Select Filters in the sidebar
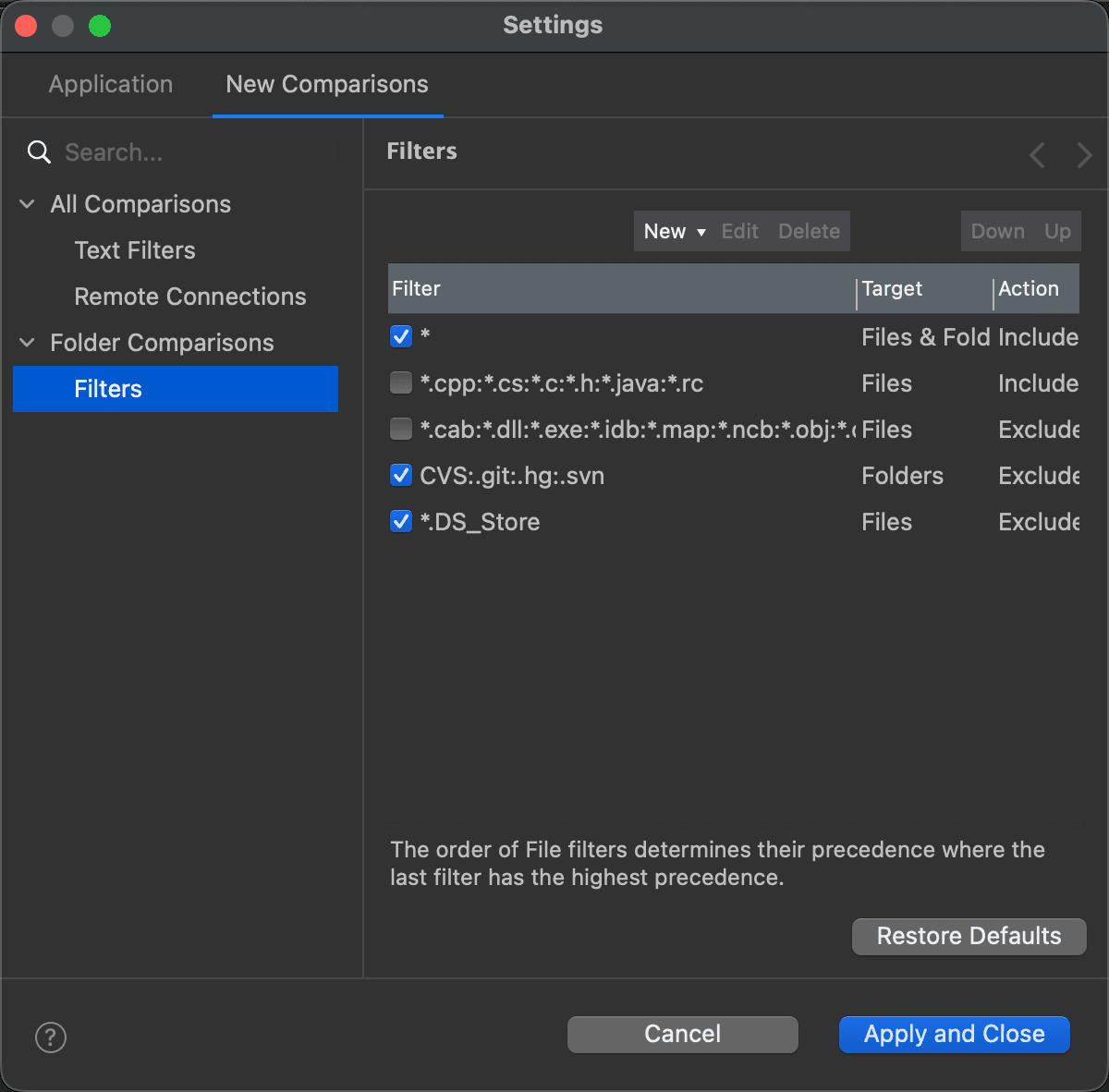Image resolution: width=1109 pixels, height=1092 pixels. [176, 389]
